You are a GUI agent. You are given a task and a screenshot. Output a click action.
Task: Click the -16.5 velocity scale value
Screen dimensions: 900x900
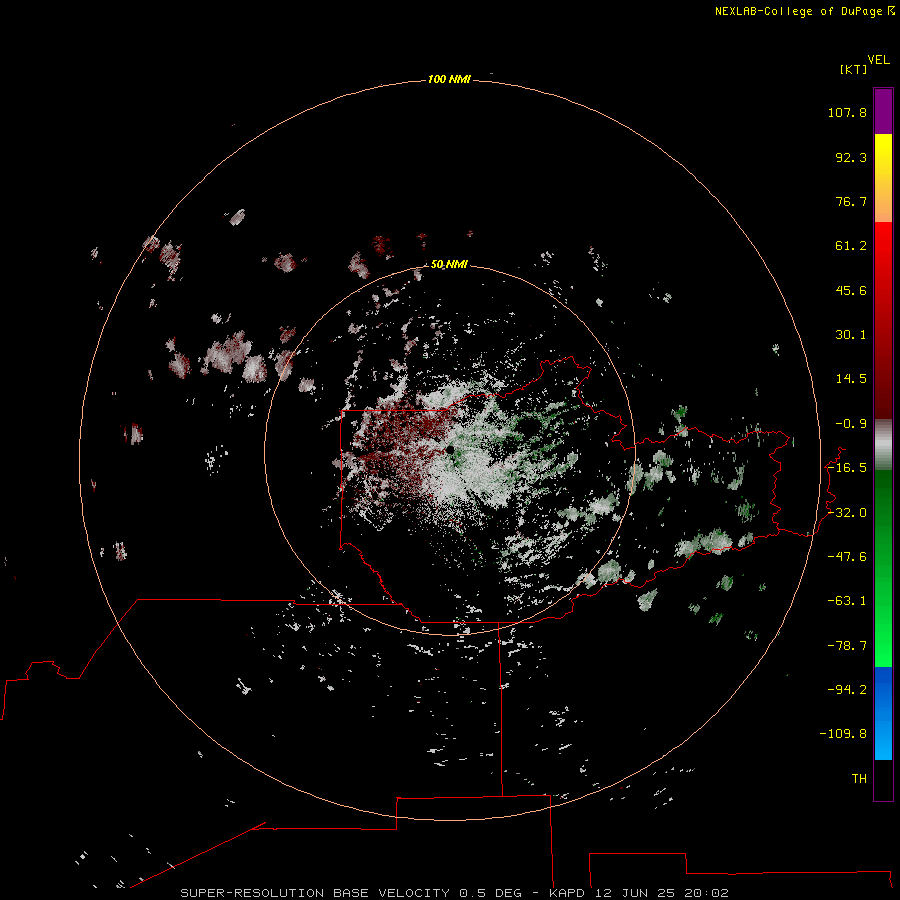pyautogui.click(x=847, y=468)
